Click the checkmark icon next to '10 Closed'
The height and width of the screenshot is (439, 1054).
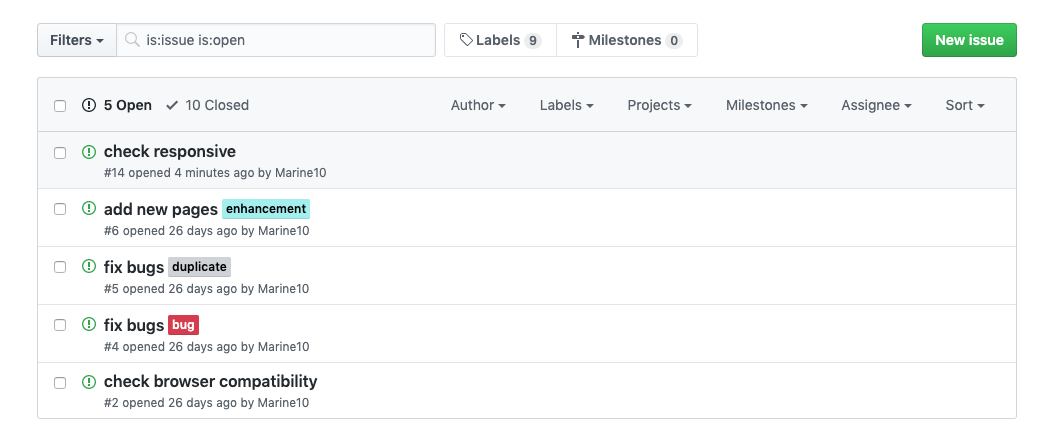172,105
